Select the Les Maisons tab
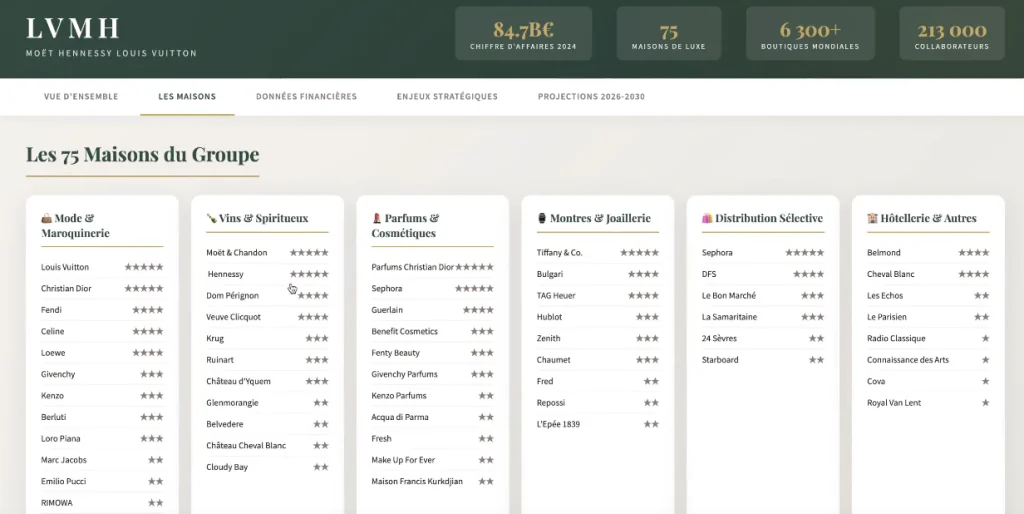The image size is (1024, 514). [x=187, y=97]
